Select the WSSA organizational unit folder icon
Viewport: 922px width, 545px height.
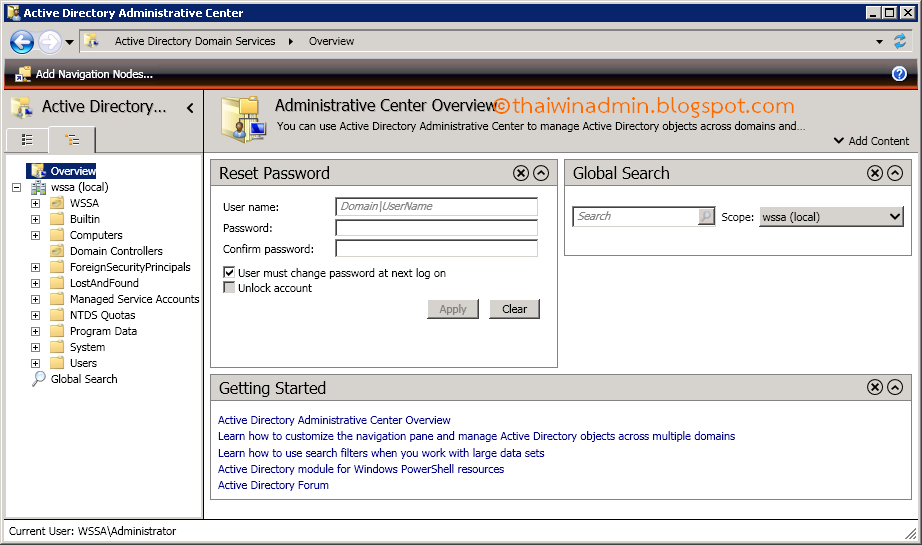(x=57, y=203)
